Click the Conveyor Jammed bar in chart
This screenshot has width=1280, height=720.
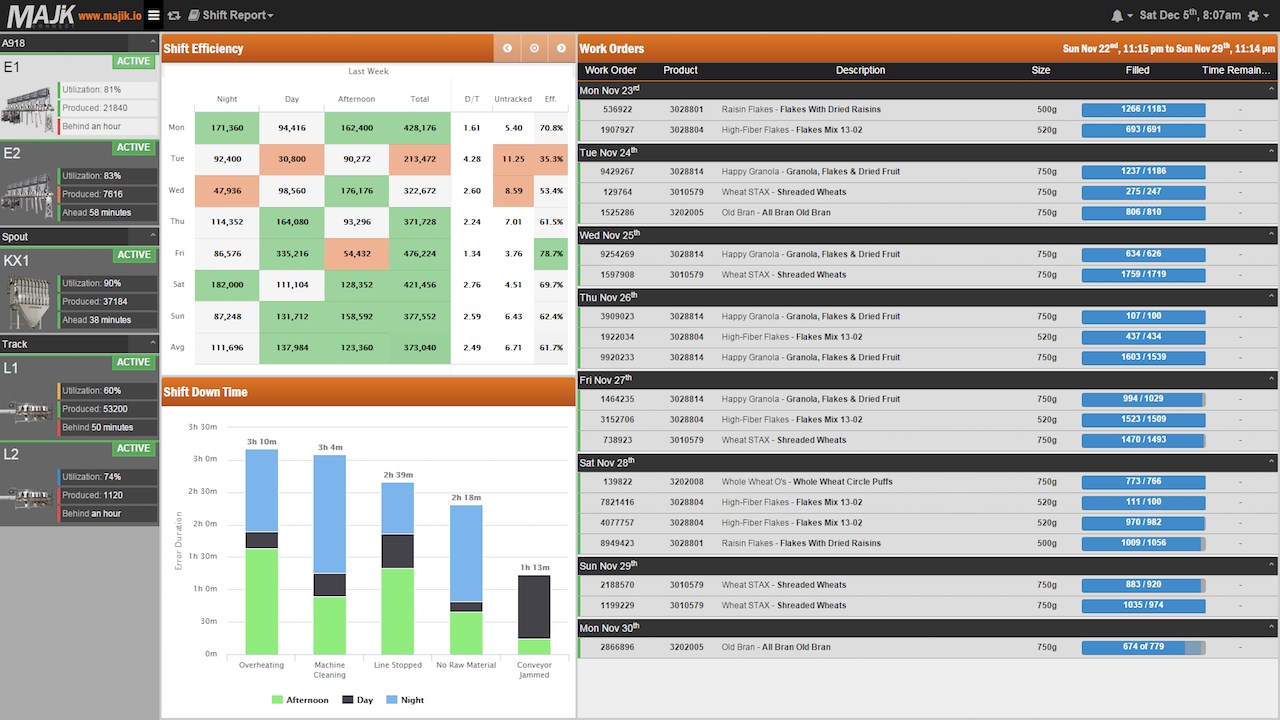point(534,614)
